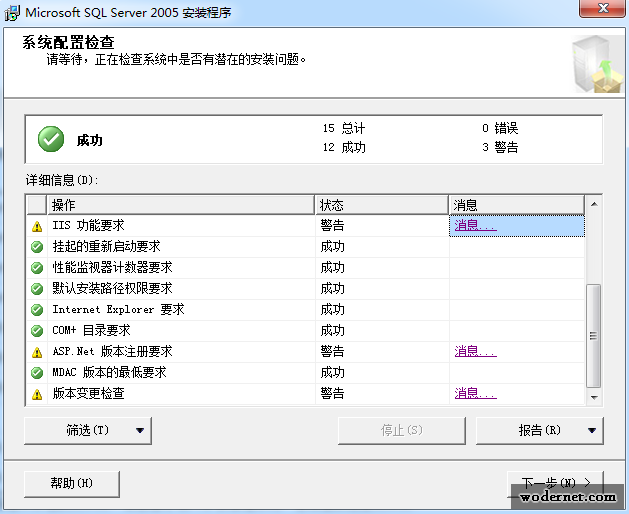Open the 筛选(T) dropdown arrow
Screen dimensions: 629x514
(x=139, y=431)
